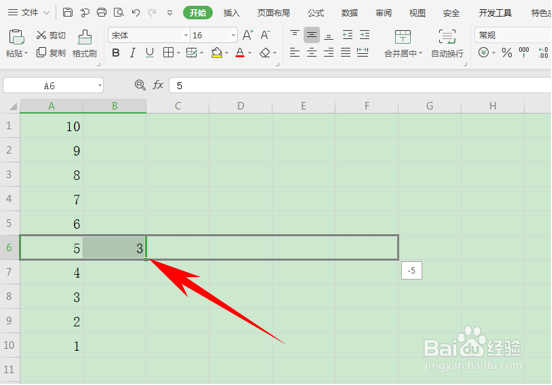
Task: Click the red font color A
Action: click(240, 53)
